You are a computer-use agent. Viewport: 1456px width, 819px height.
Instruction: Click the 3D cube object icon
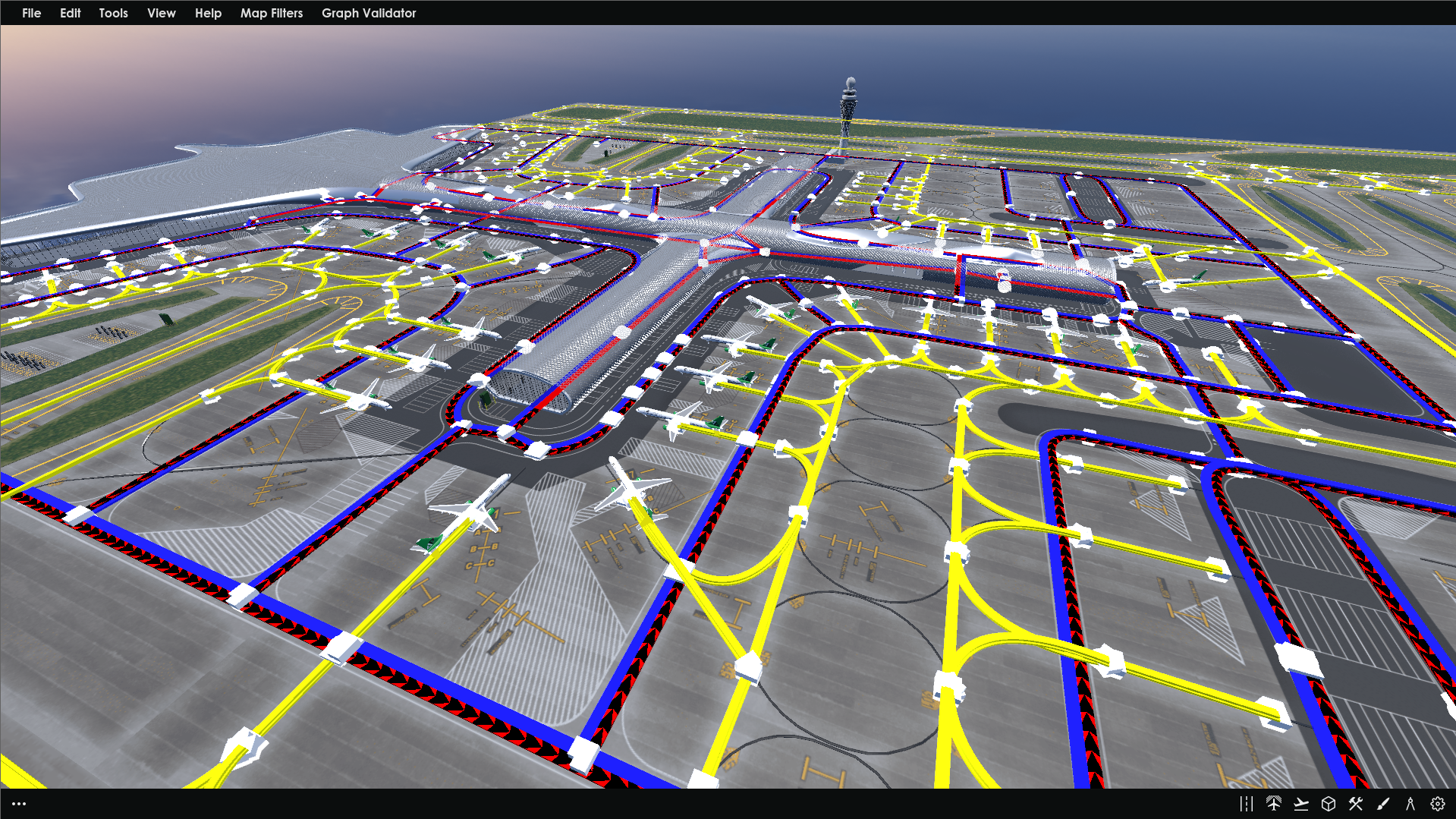tap(1329, 804)
